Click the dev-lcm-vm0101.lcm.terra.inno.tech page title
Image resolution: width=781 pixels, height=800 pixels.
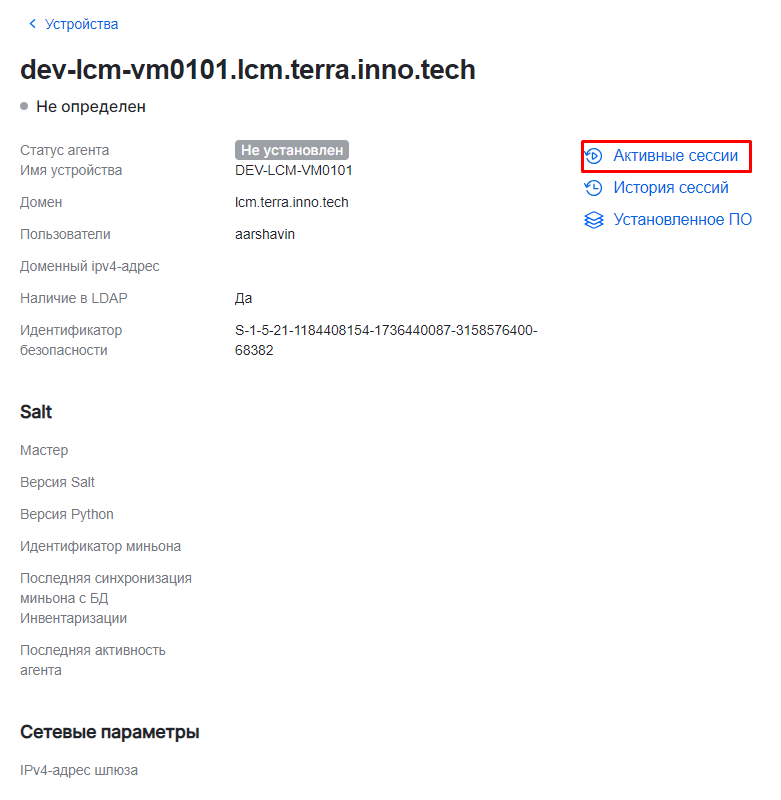point(248,69)
